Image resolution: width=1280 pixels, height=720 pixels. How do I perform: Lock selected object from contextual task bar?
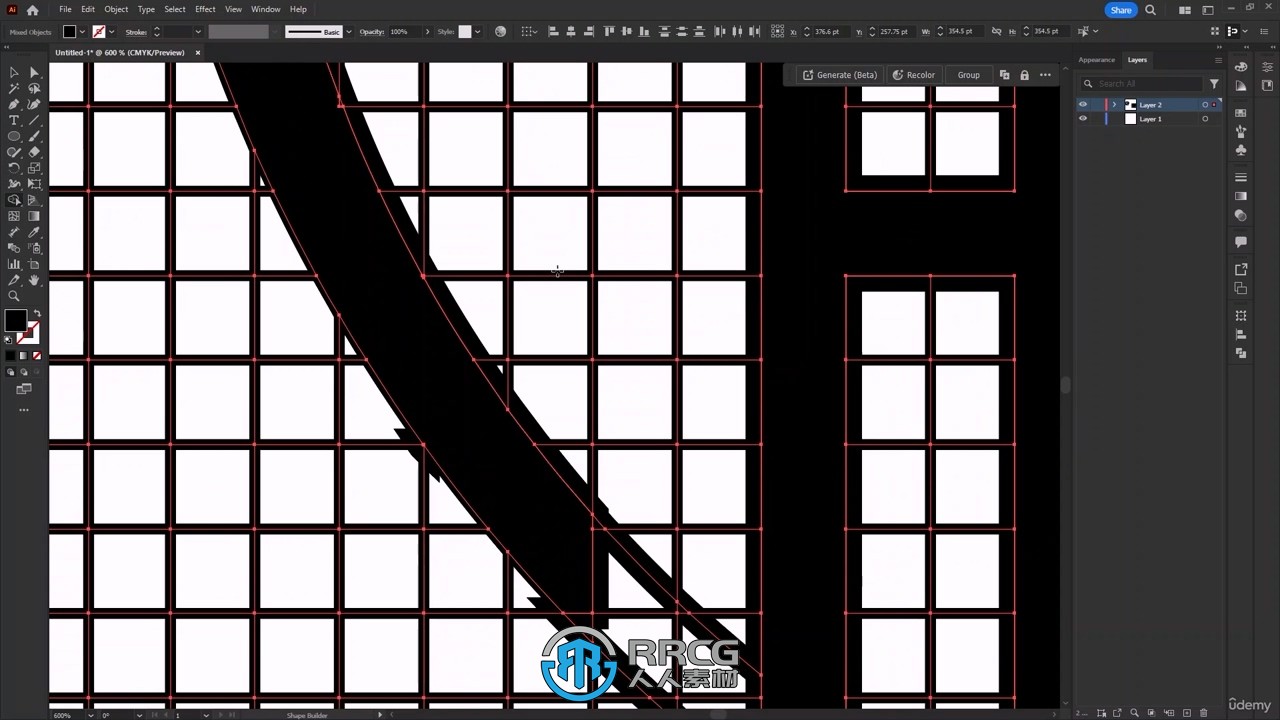[x=1024, y=75]
